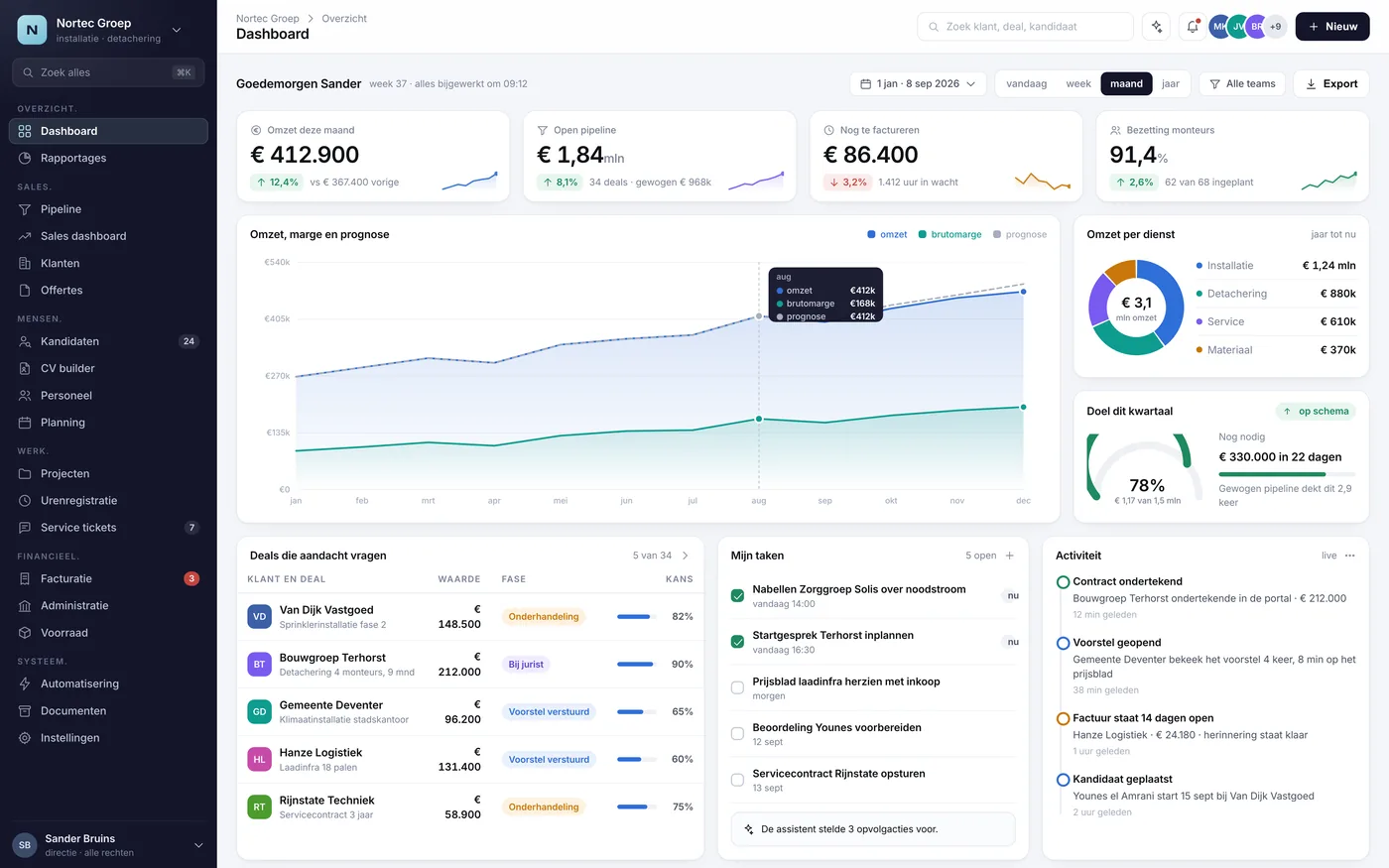
Task: Export the dashboard data
Action: pyautogui.click(x=1331, y=84)
